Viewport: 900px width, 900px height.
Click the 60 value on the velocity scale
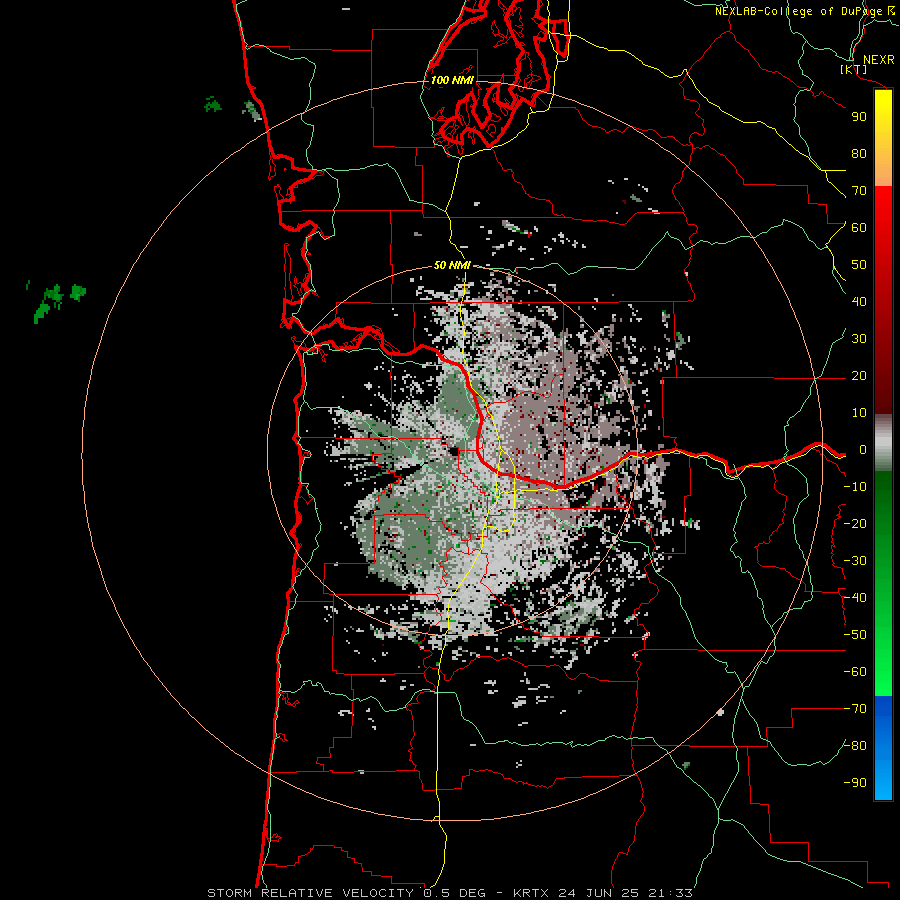tap(859, 227)
